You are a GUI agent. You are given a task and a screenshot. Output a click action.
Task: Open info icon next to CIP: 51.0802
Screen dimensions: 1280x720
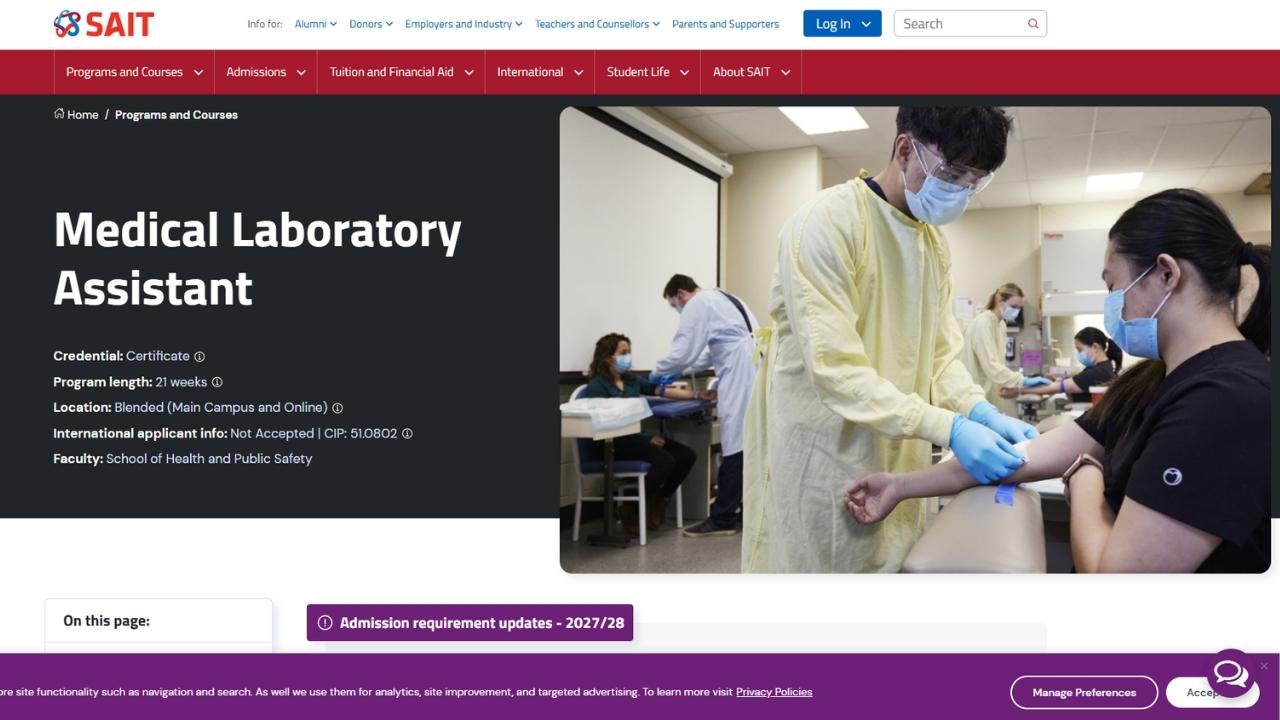pos(407,434)
